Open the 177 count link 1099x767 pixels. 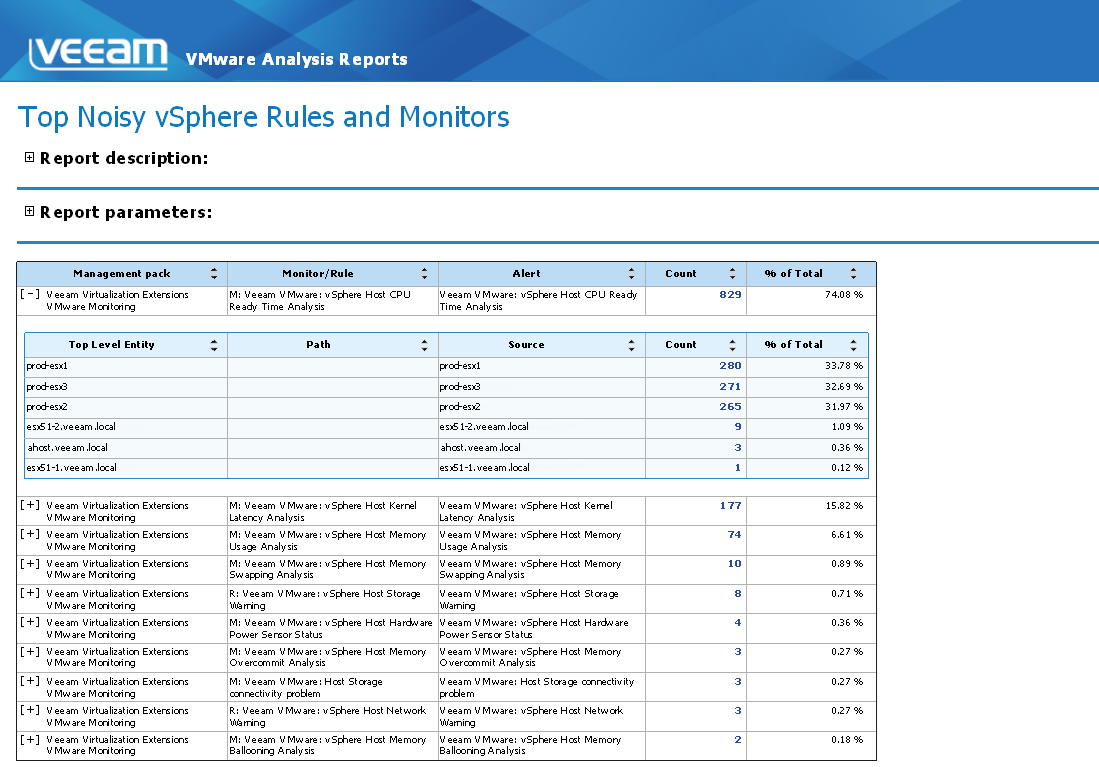(730, 505)
